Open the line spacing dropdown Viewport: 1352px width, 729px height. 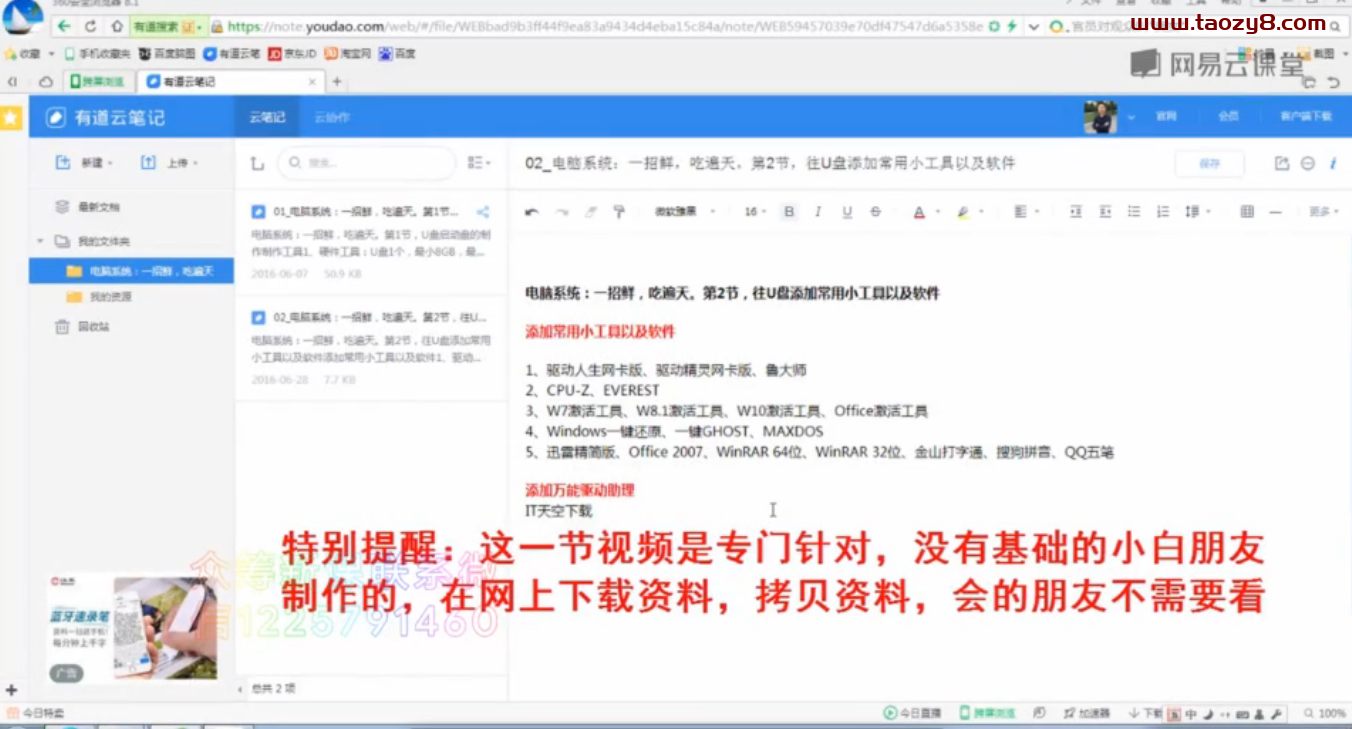[x=1197, y=212]
